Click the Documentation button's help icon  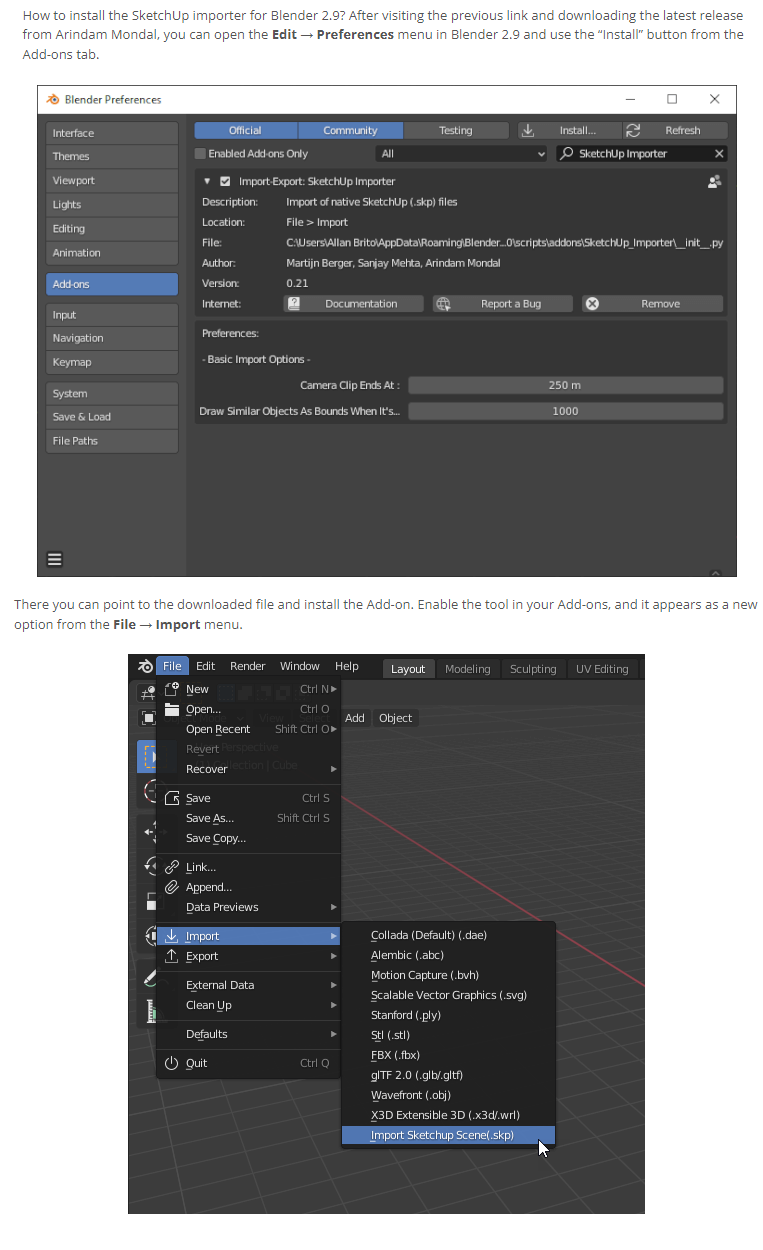coord(294,304)
